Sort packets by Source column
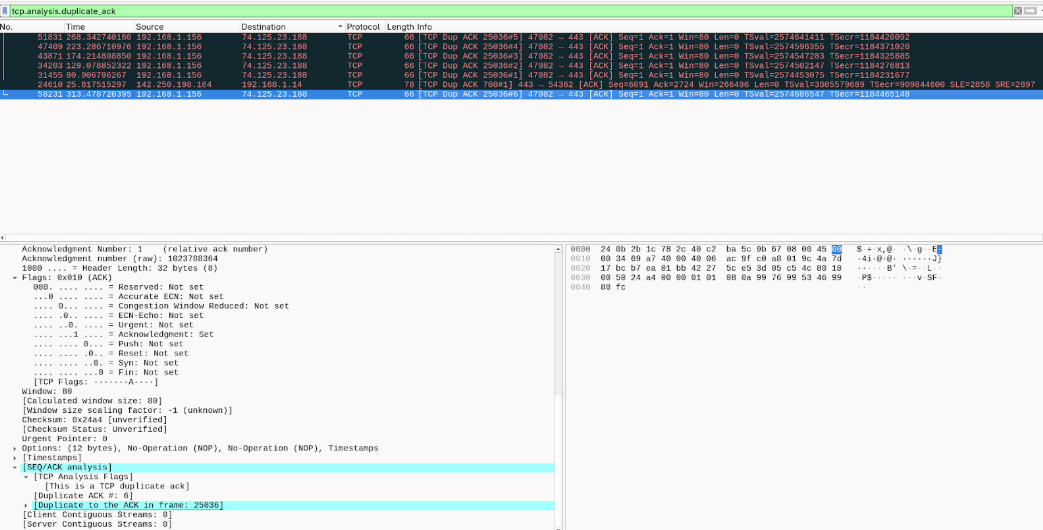This screenshot has height=530, width=1043. click(186, 27)
